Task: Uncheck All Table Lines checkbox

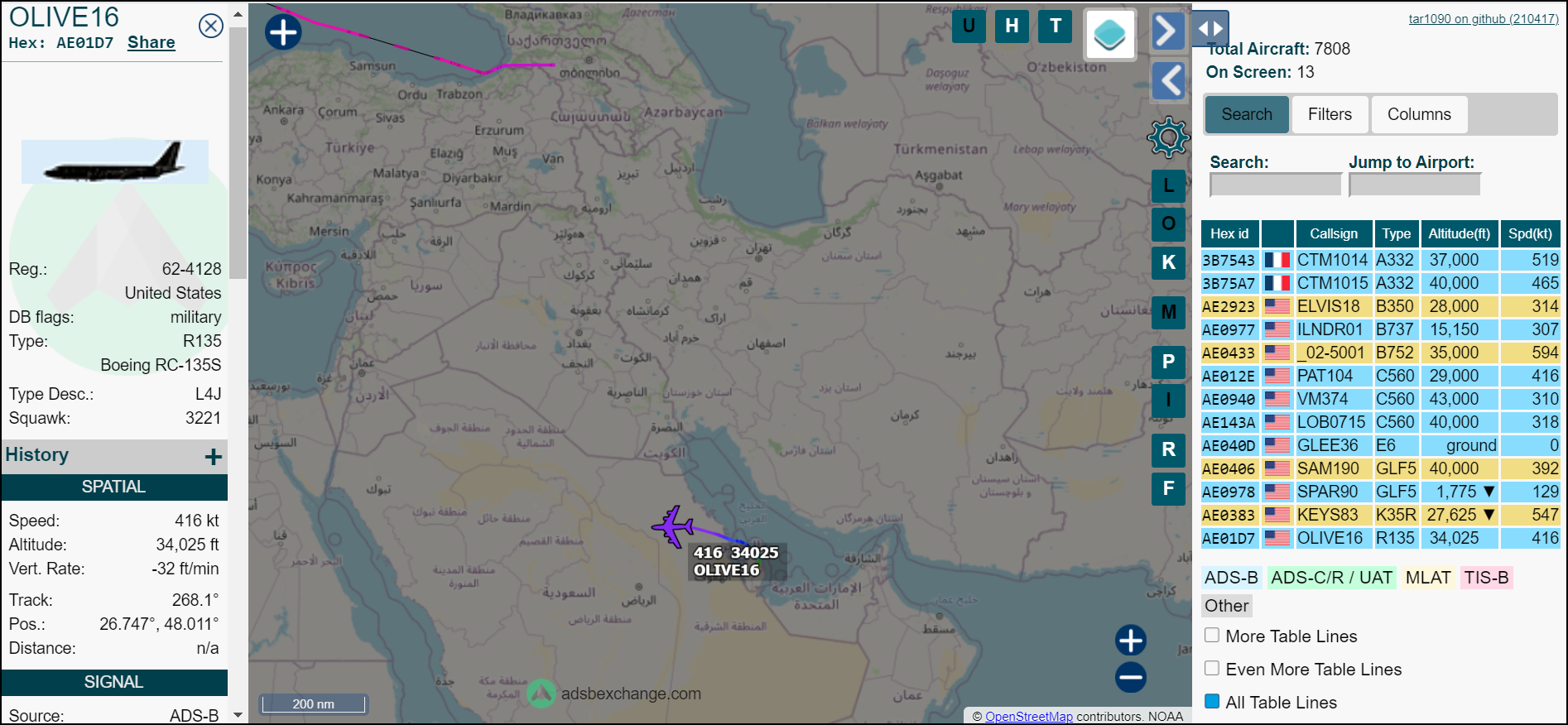Action: click(1212, 701)
